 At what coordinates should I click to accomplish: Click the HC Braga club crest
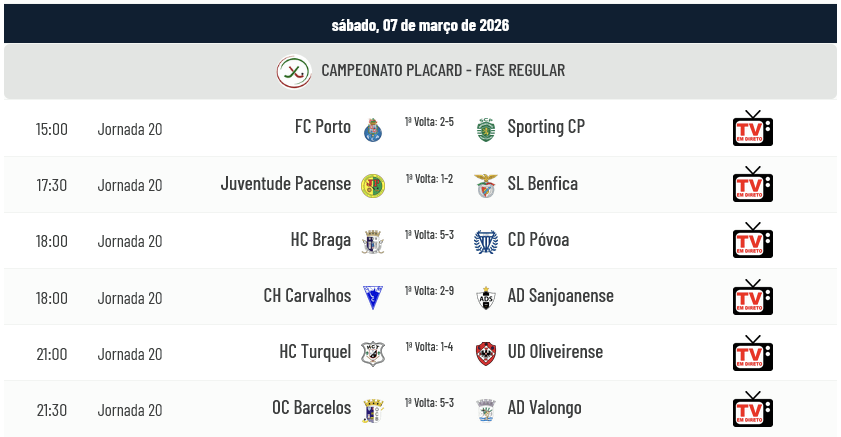pos(373,241)
